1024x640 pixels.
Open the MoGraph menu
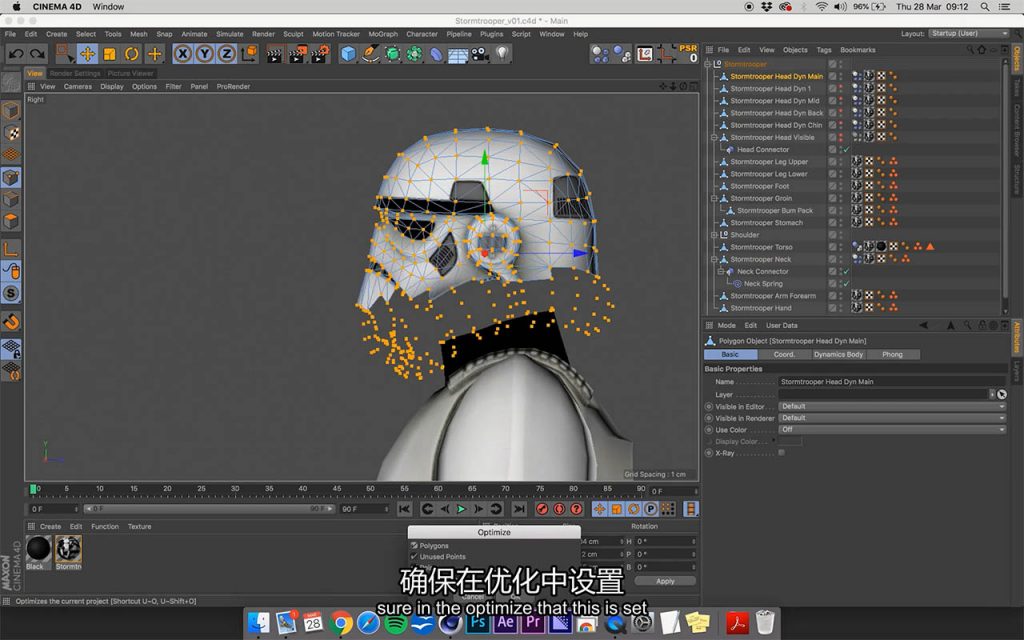click(383, 34)
